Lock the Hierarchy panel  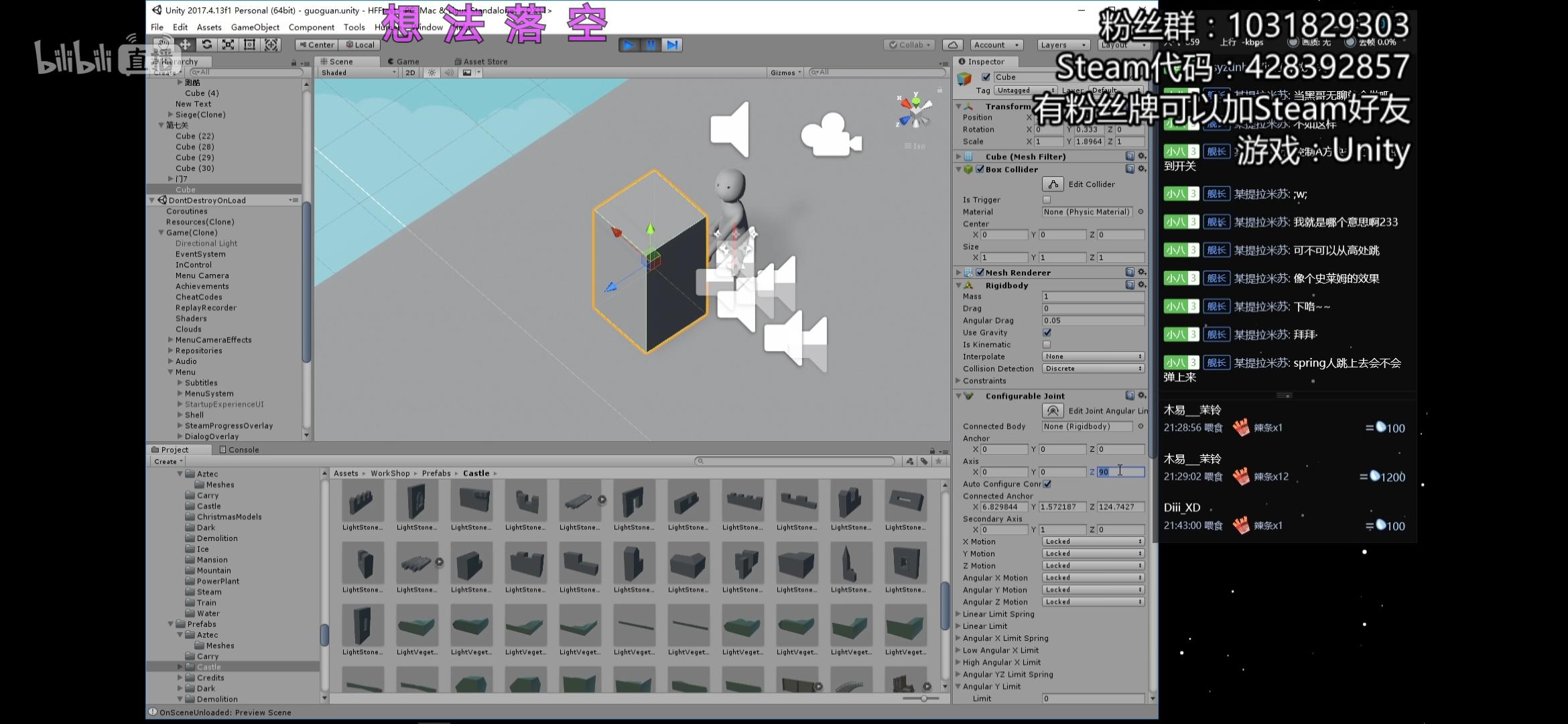click(x=293, y=62)
